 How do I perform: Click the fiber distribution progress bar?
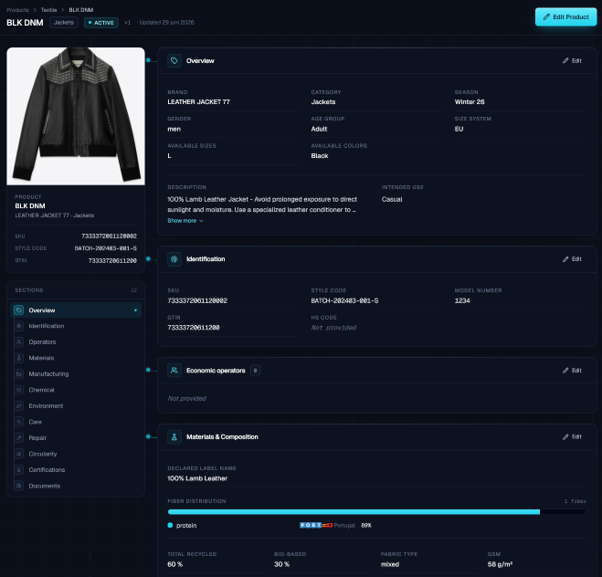[377, 512]
